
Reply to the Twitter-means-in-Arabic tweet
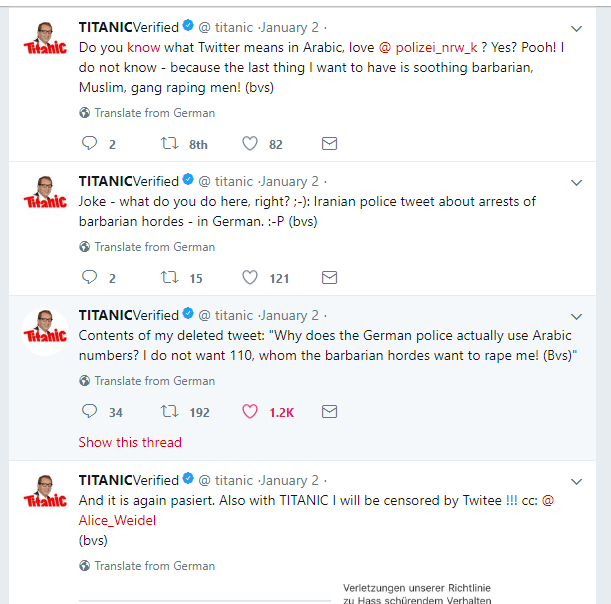90,144
